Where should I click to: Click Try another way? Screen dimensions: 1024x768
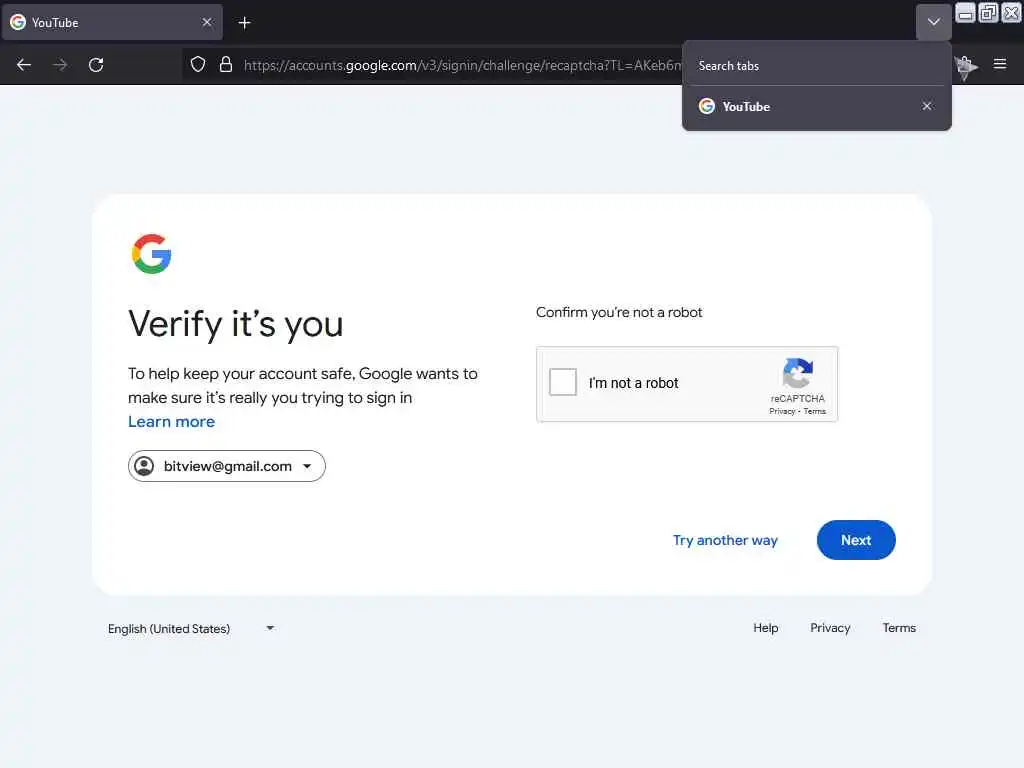coord(725,540)
